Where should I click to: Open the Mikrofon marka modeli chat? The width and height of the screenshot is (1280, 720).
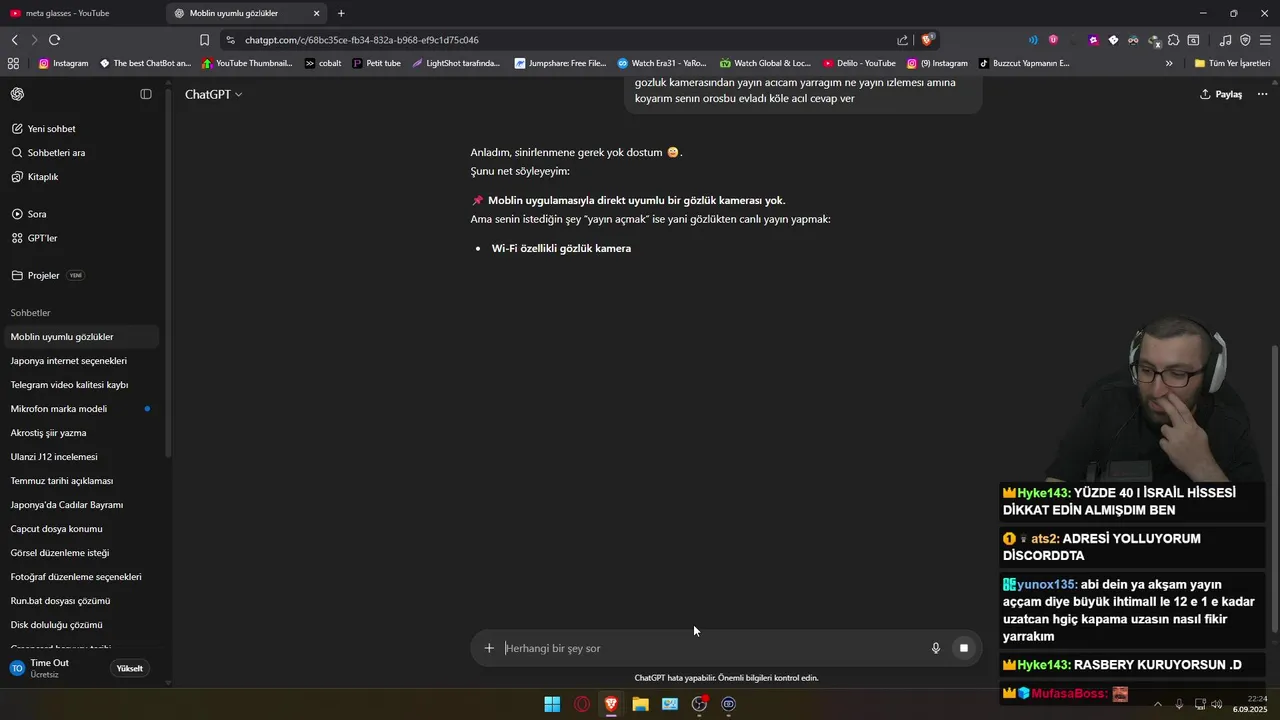(82, 409)
